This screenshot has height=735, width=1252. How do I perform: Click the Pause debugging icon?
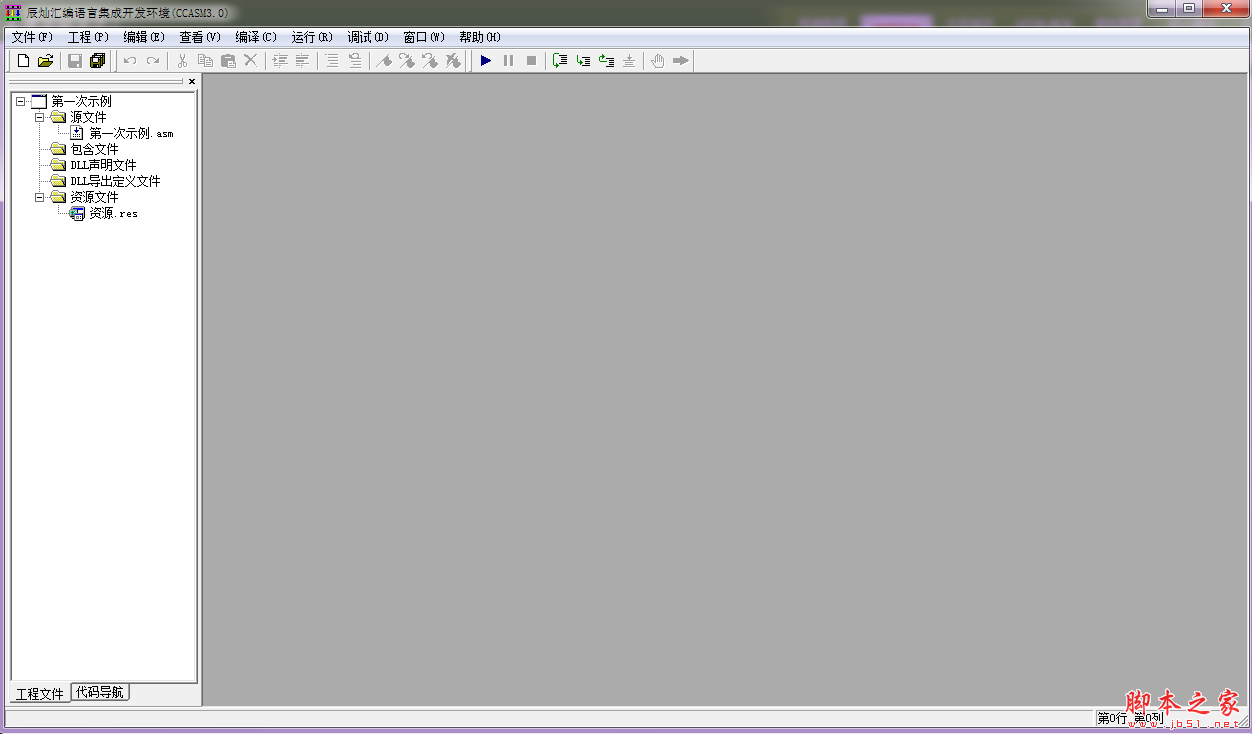508,61
